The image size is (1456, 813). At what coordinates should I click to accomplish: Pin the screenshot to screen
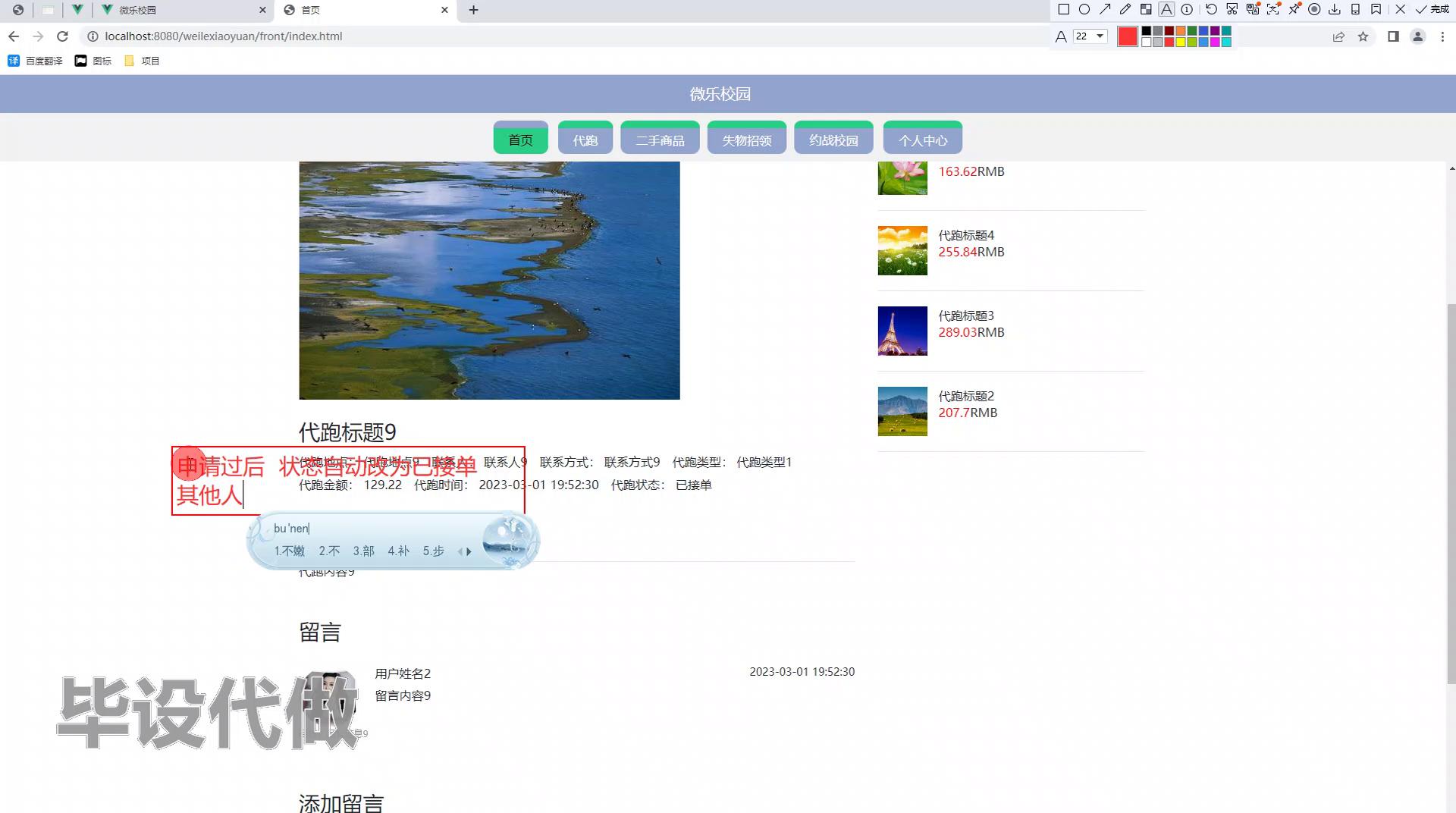[1294, 9]
